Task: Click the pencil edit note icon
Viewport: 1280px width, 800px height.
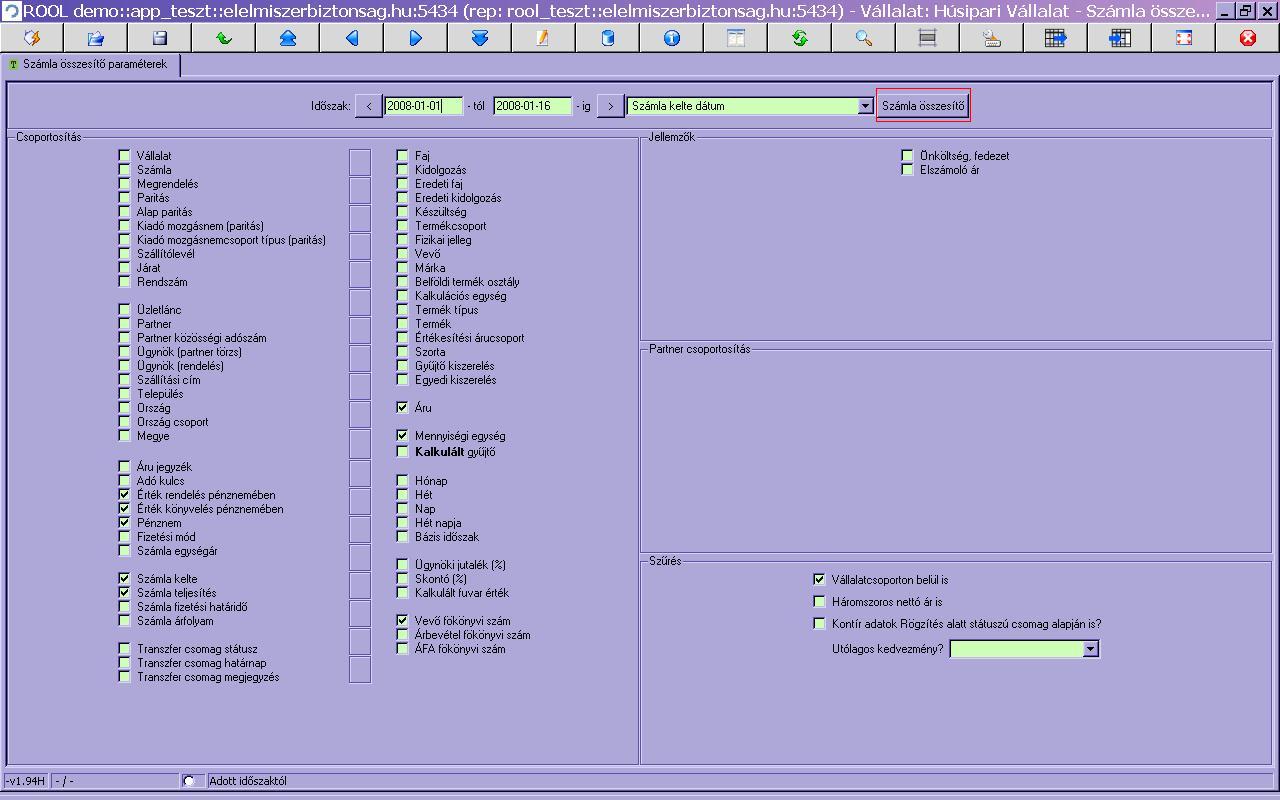Action: click(x=544, y=38)
